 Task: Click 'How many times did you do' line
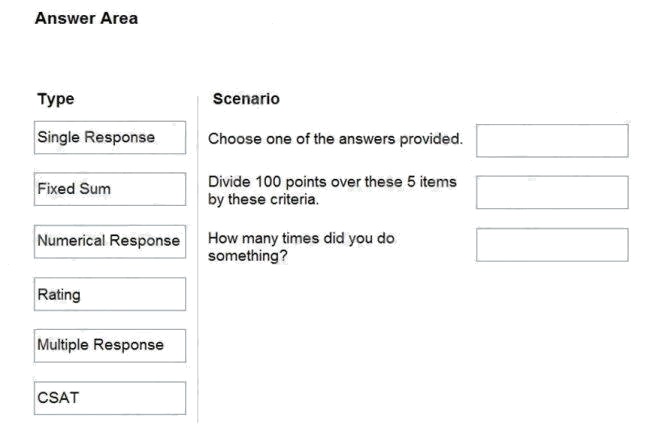(301, 238)
